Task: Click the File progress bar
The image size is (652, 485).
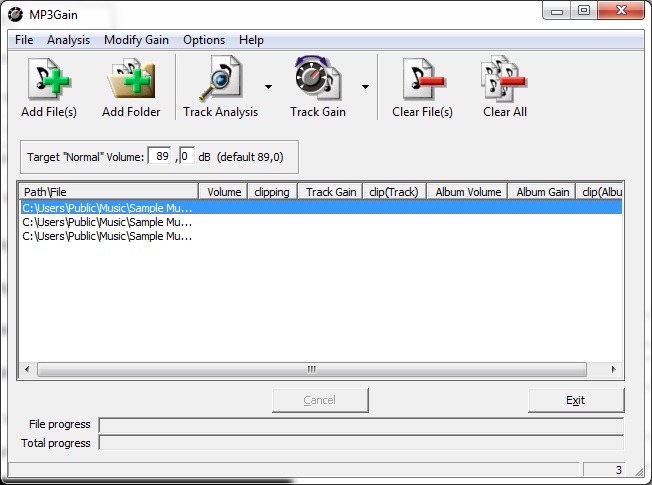Action: click(361, 425)
